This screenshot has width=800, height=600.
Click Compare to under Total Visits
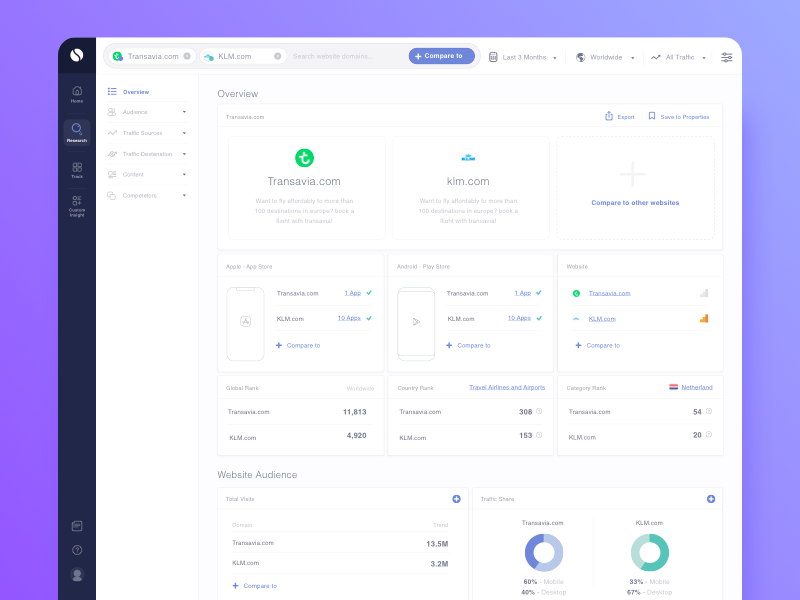(255, 586)
